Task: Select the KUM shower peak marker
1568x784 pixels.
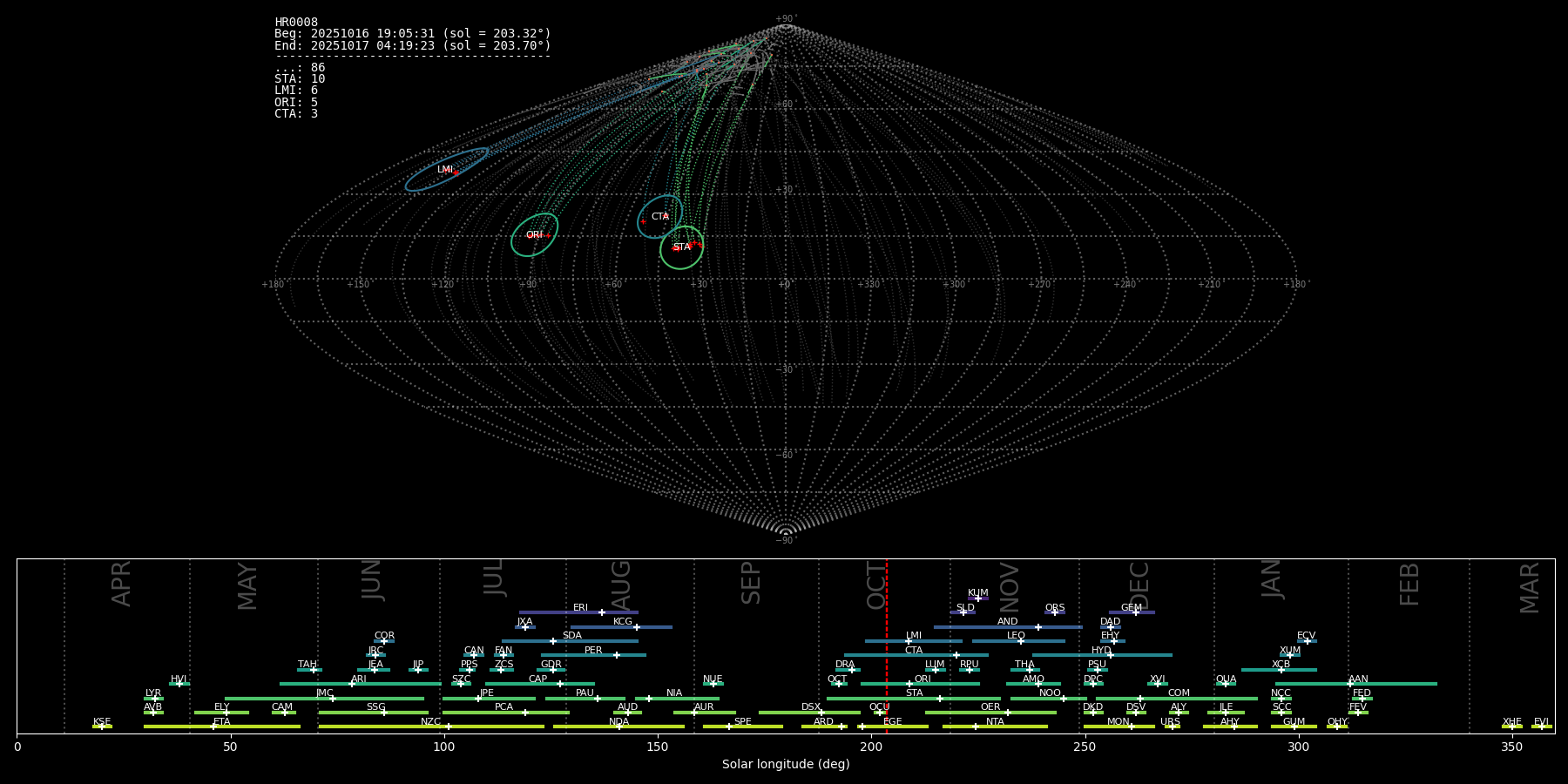Action: 977,598
